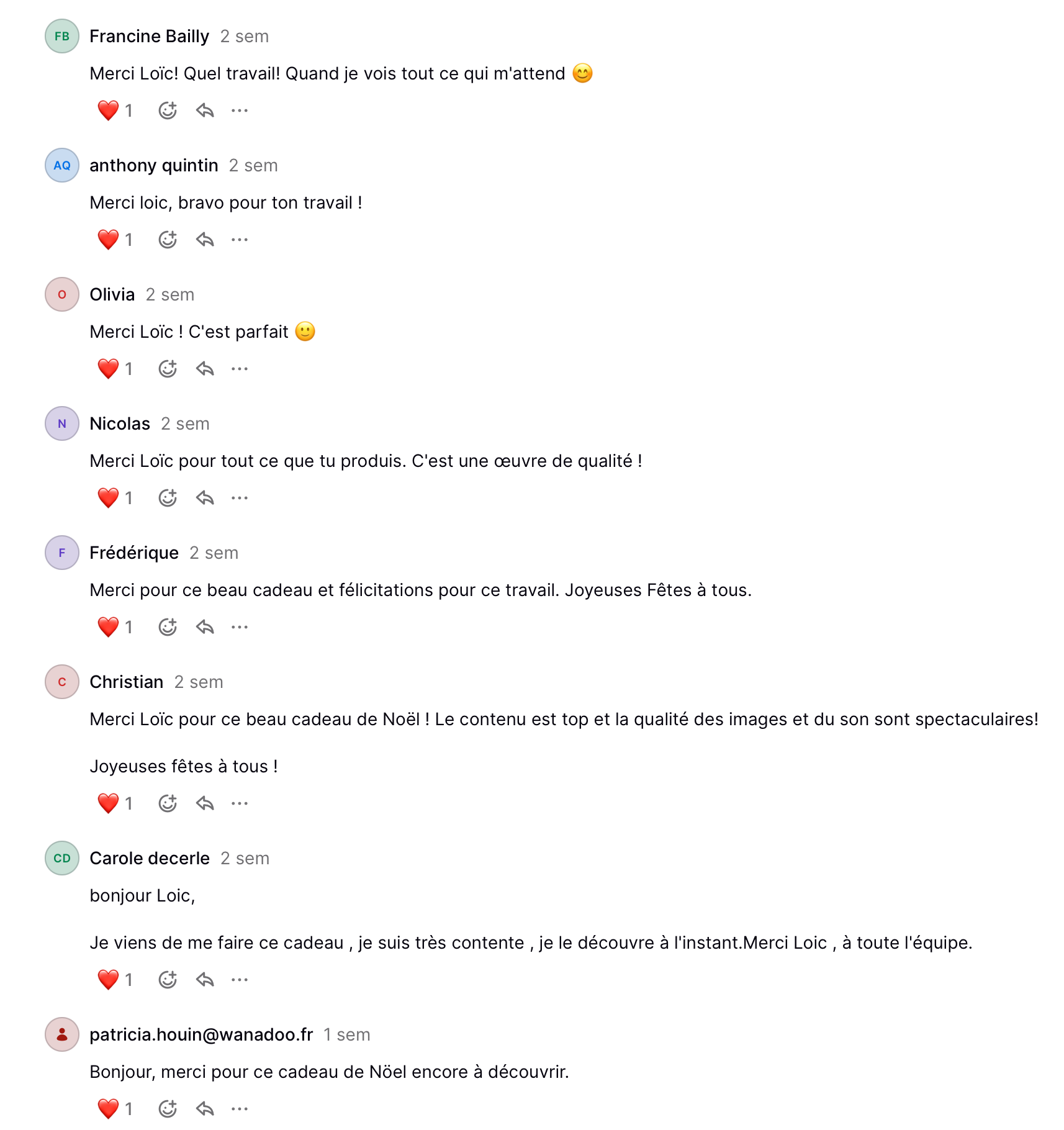Open more options on Frédérique's comment
Viewport: 1064px width, 1130px height.
tap(240, 627)
